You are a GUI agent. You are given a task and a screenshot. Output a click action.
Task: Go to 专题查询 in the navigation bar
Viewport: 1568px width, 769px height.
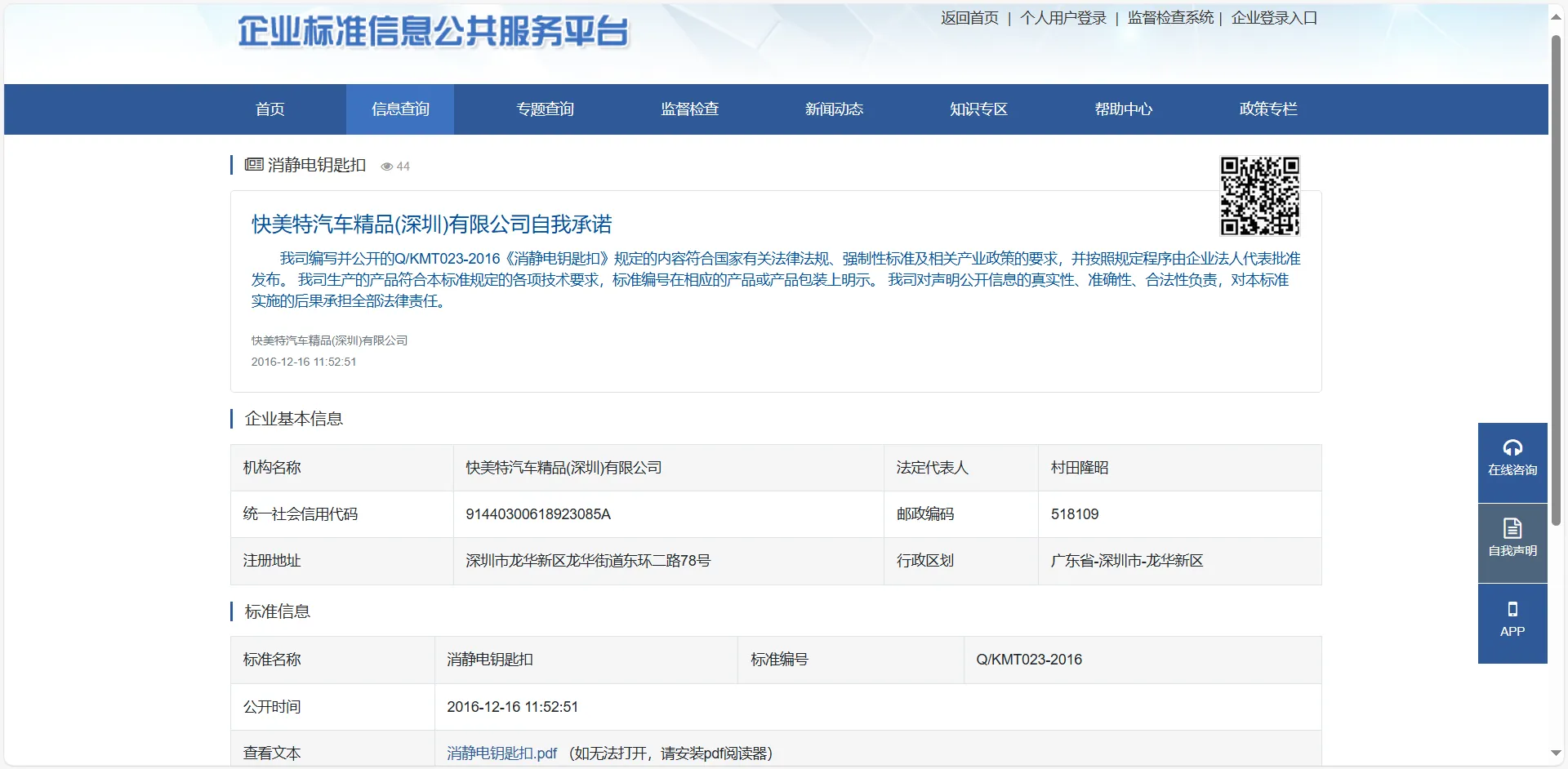(545, 109)
